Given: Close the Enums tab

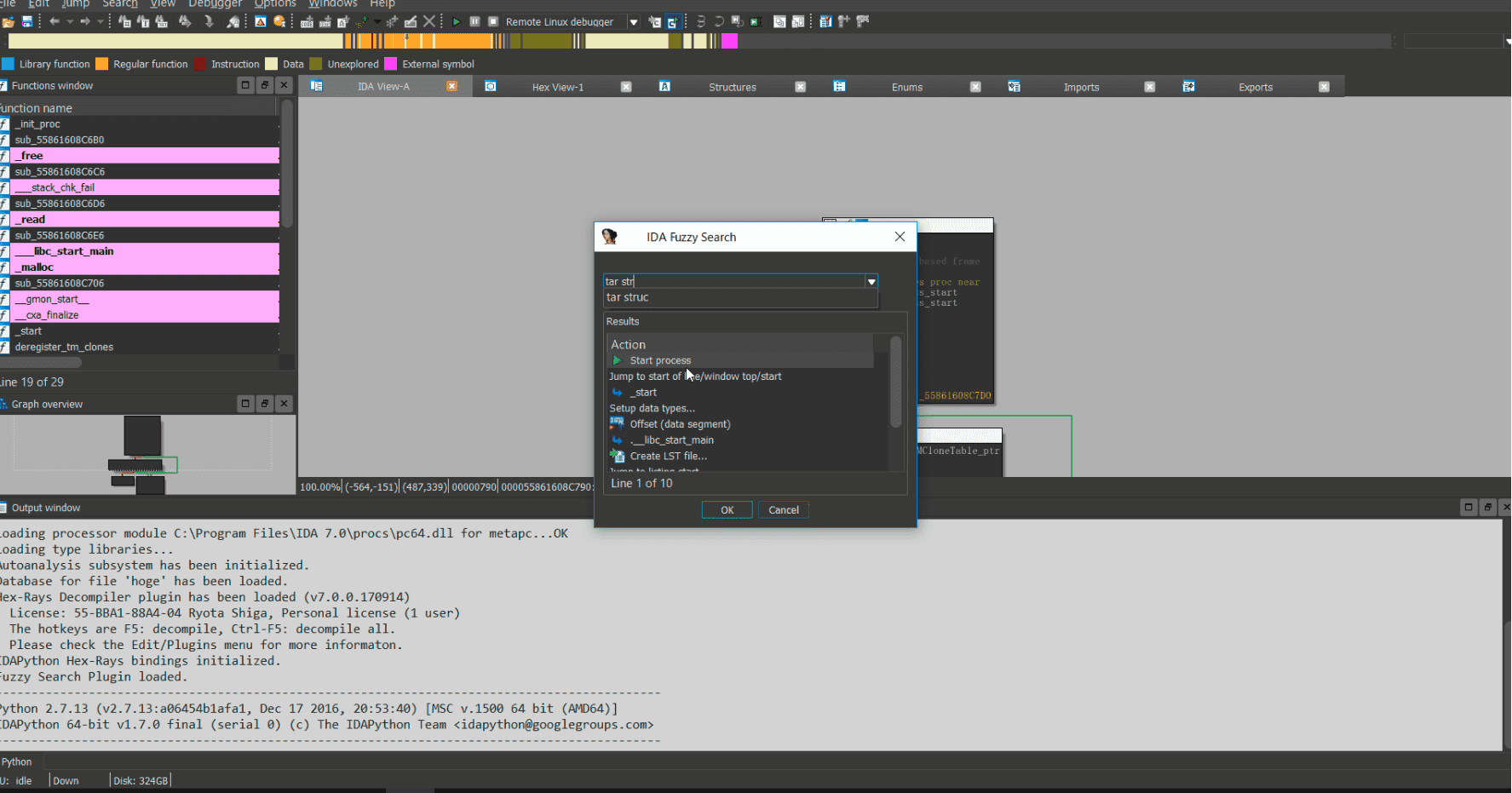Looking at the screenshot, I should pyautogui.click(x=975, y=86).
